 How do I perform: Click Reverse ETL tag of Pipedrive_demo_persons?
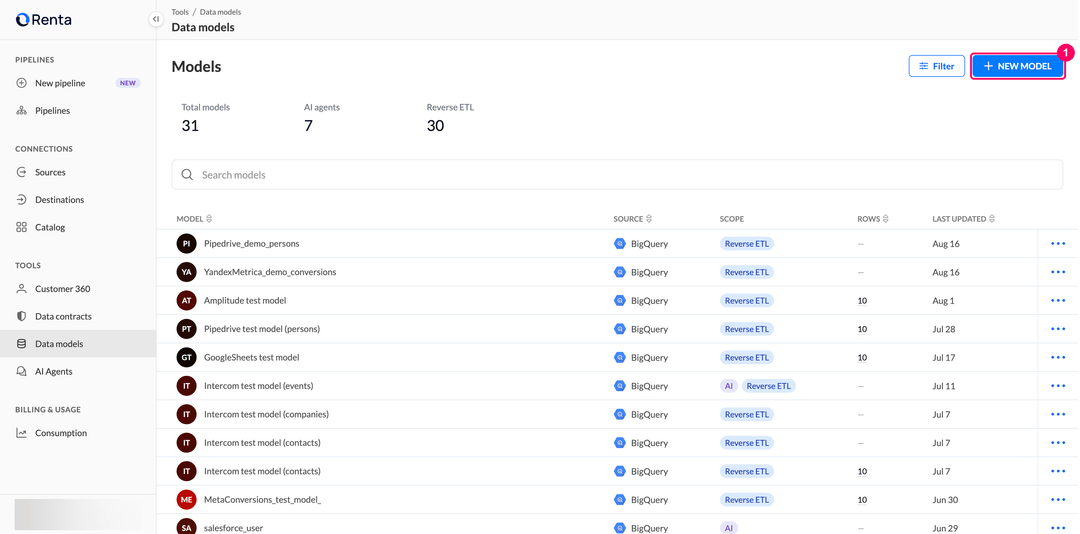tap(747, 243)
